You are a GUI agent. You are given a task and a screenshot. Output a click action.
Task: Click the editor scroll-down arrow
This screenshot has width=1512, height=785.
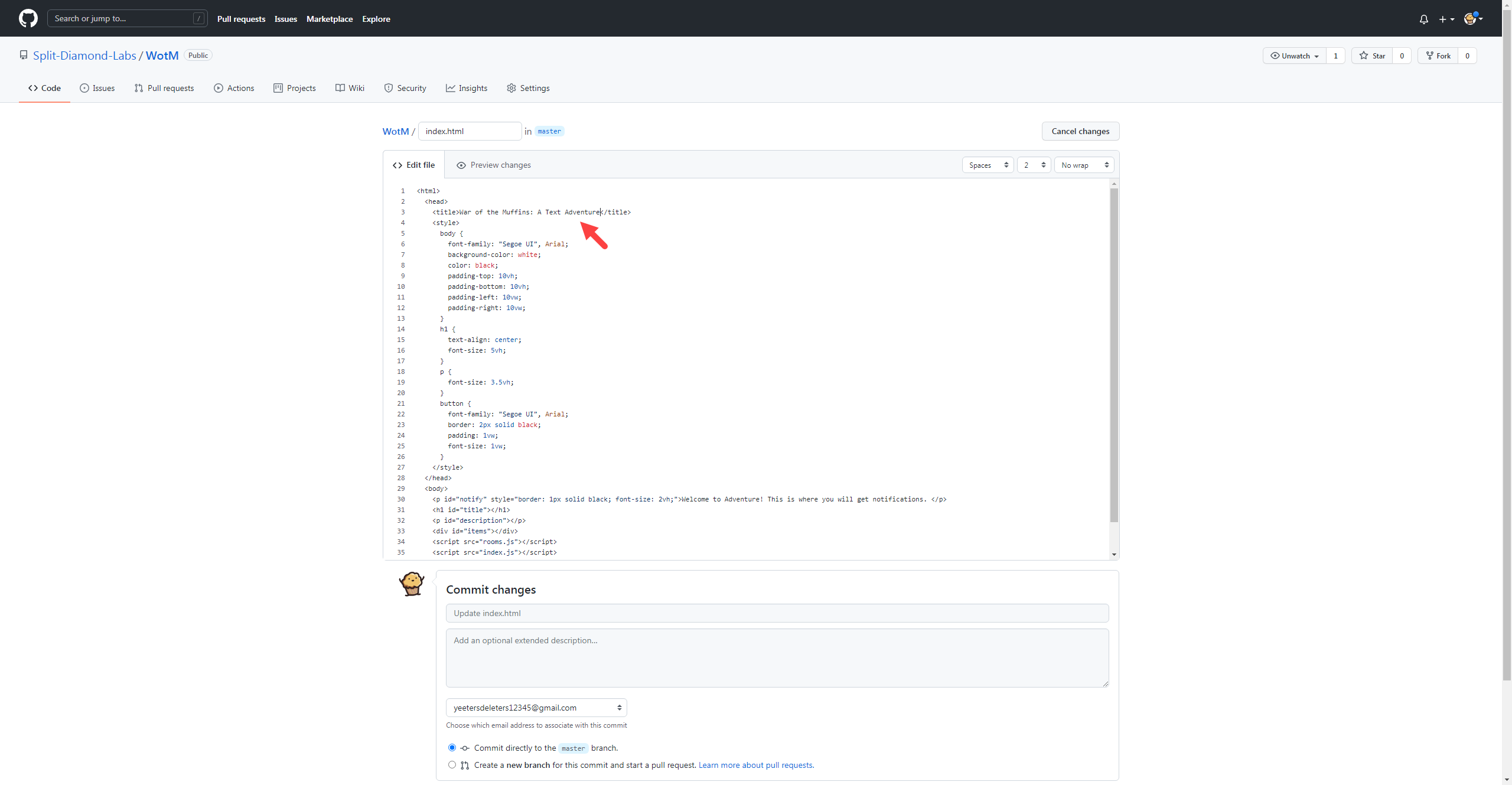pyautogui.click(x=1114, y=554)
